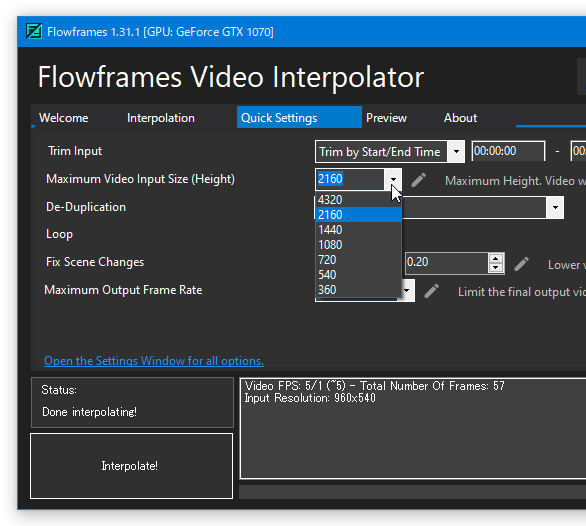The image size is (586, 526).
Task: Open the Settings Window for all options link
Action: pos(154,361)
